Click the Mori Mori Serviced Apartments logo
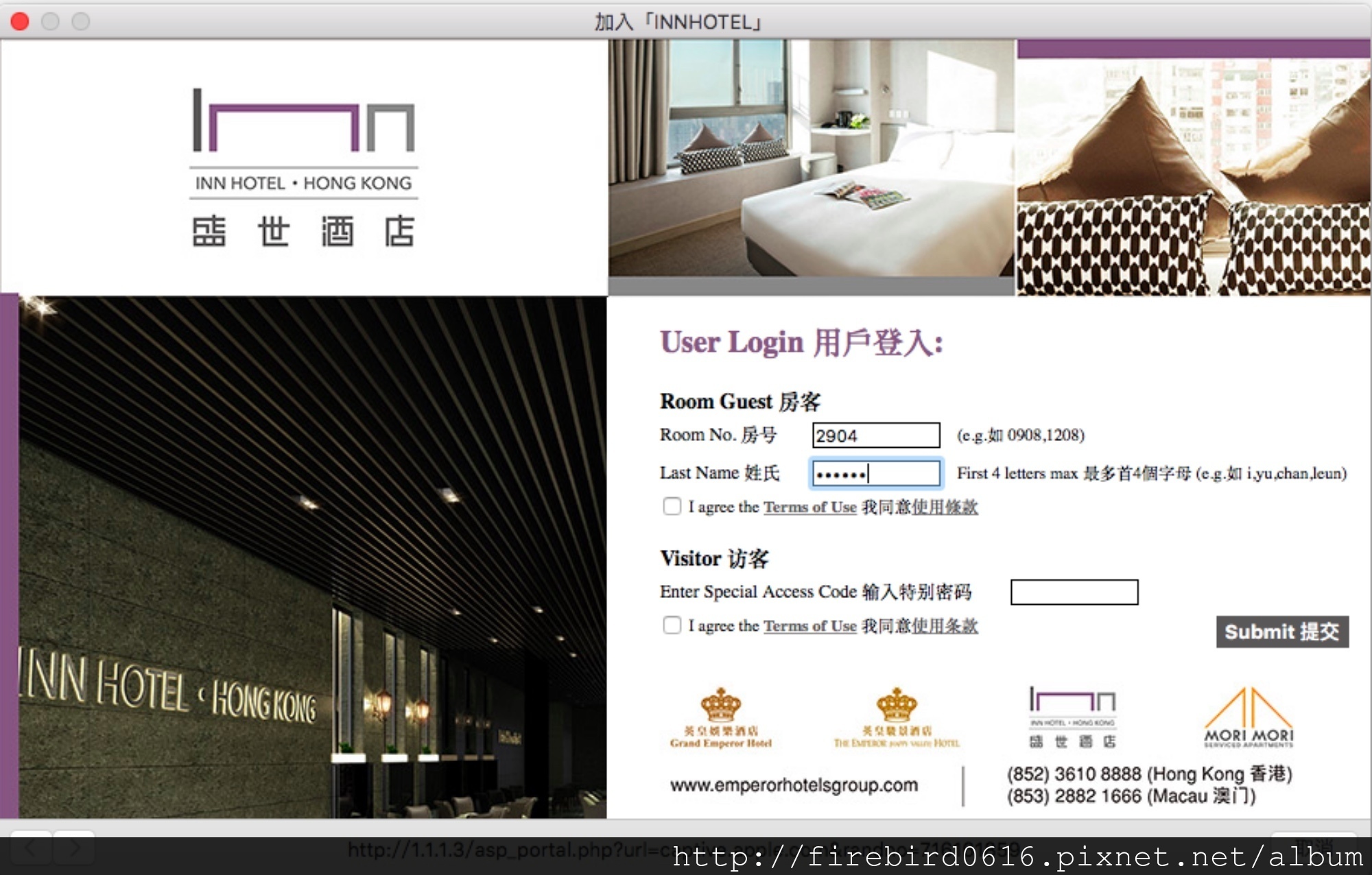 click(x=1249, y=717)
